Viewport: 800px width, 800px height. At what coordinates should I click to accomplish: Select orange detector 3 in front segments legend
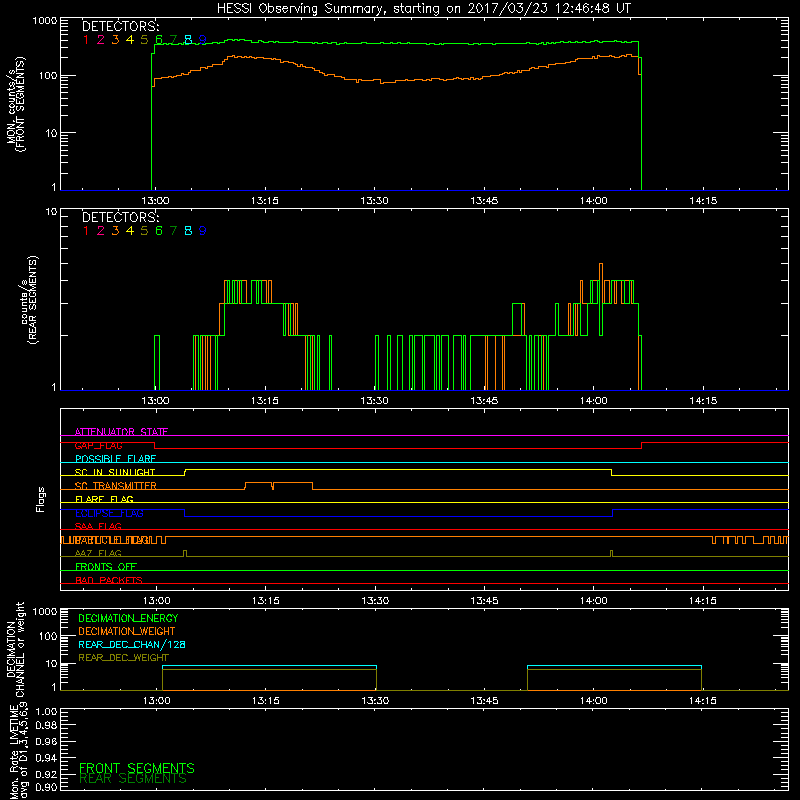coord(115,40)
